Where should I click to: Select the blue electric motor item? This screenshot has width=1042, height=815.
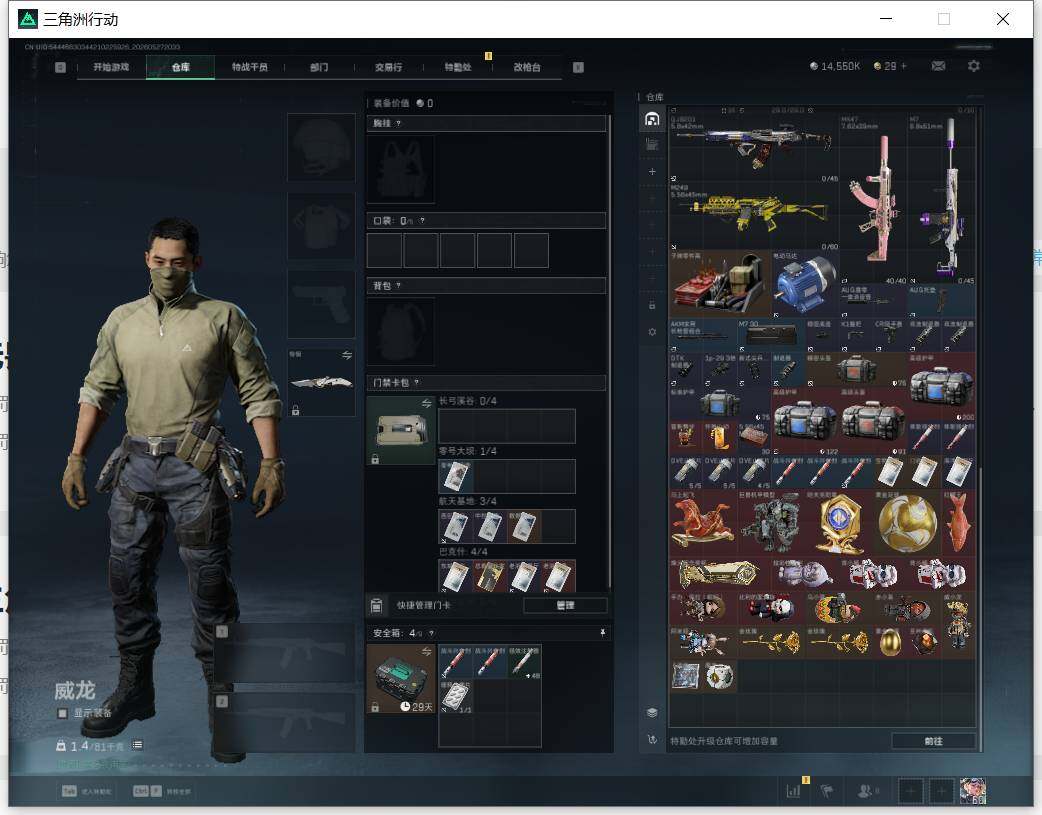click(805, 284)
